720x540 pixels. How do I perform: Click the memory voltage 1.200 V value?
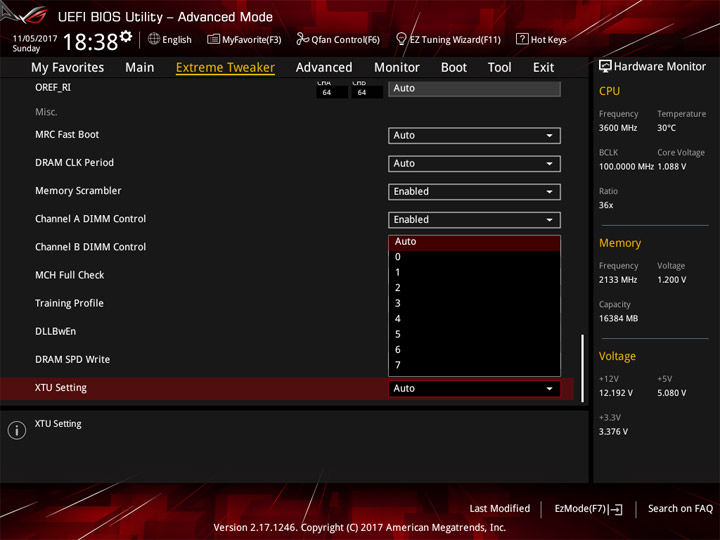672,280
